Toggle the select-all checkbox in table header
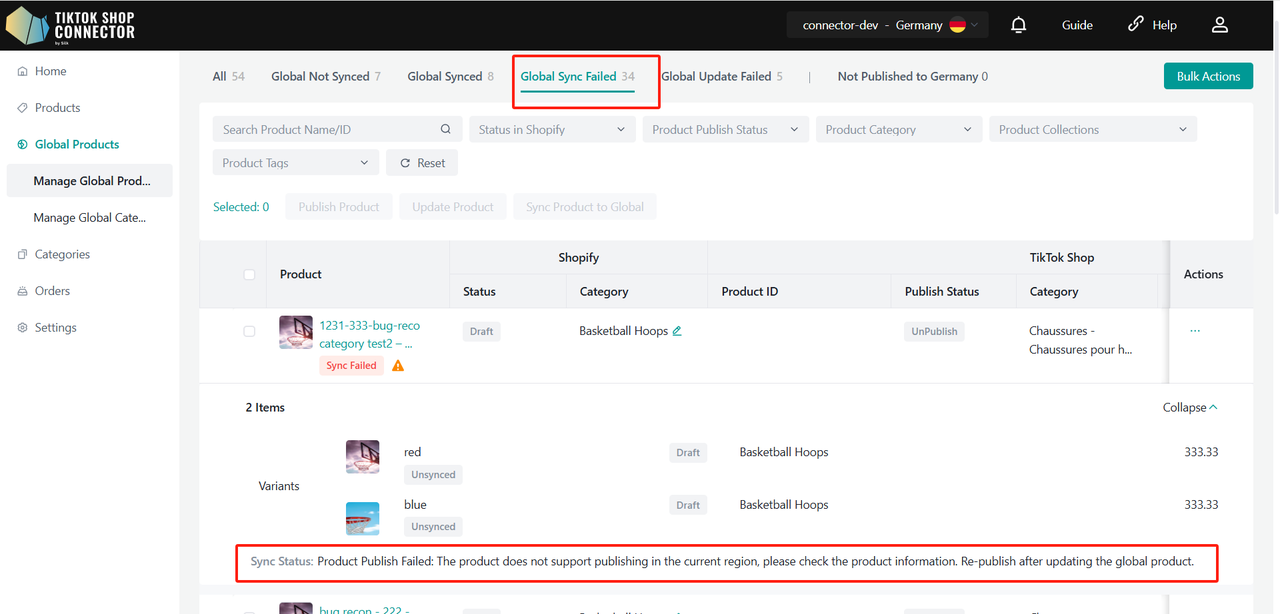This screenshot has width=1280, height=614. (249, 275)
